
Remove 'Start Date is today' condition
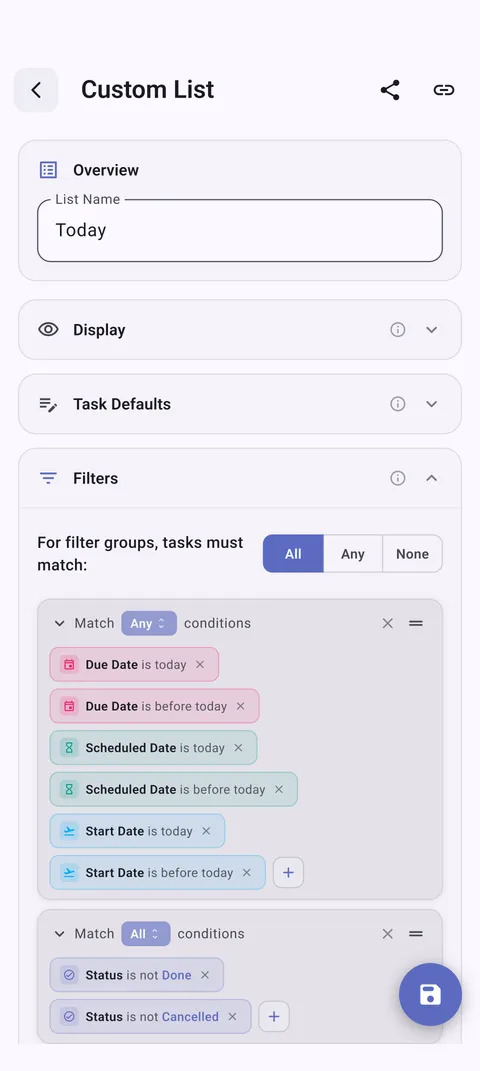(x=206, y=831)
